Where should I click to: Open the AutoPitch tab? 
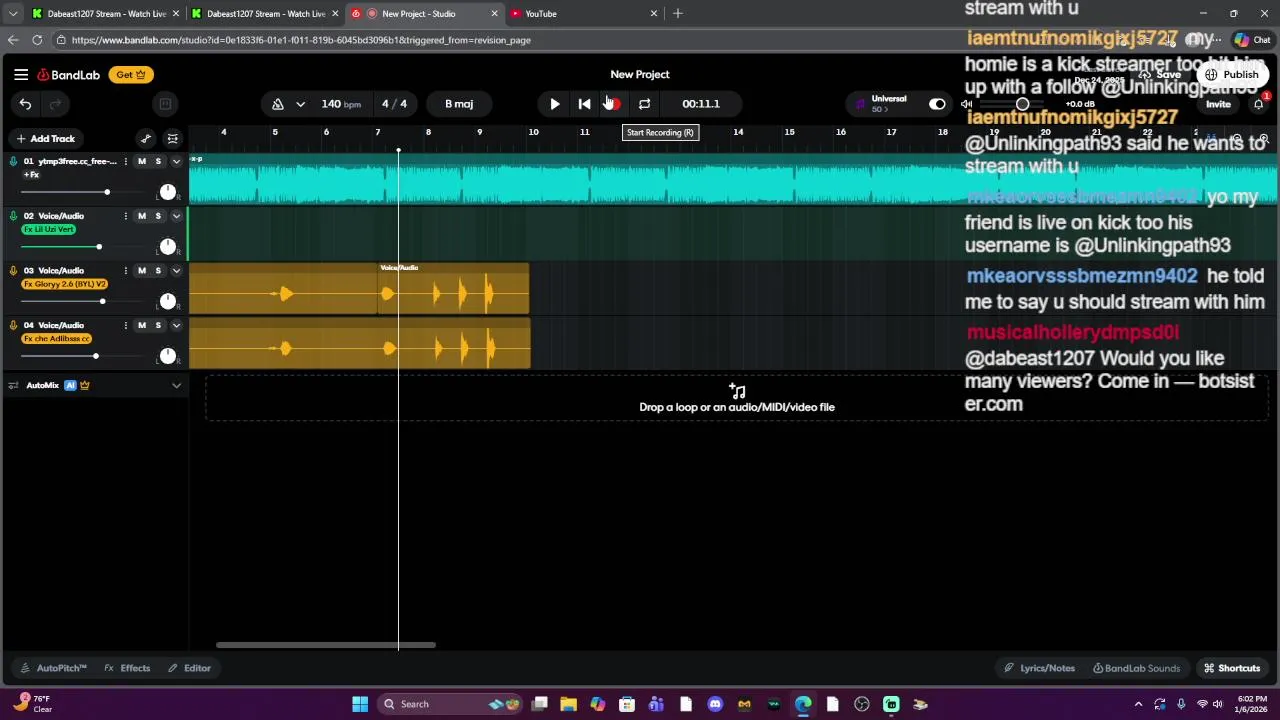(55, 668)
